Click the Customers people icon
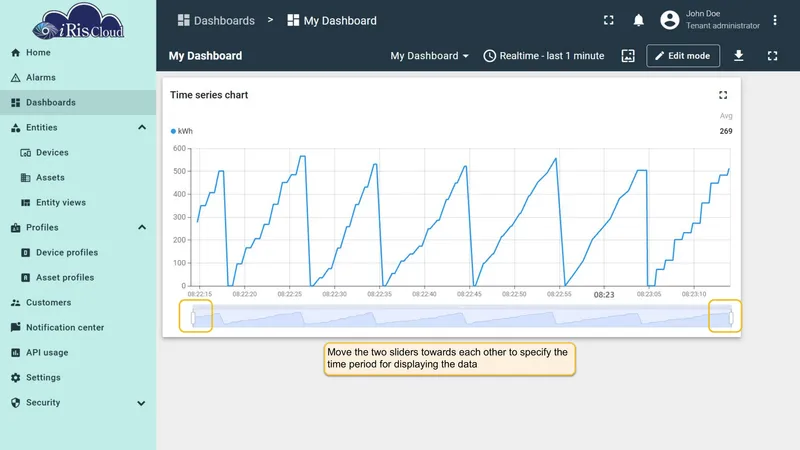This screenshot has height=450, width=800. [x=15, y=303]
